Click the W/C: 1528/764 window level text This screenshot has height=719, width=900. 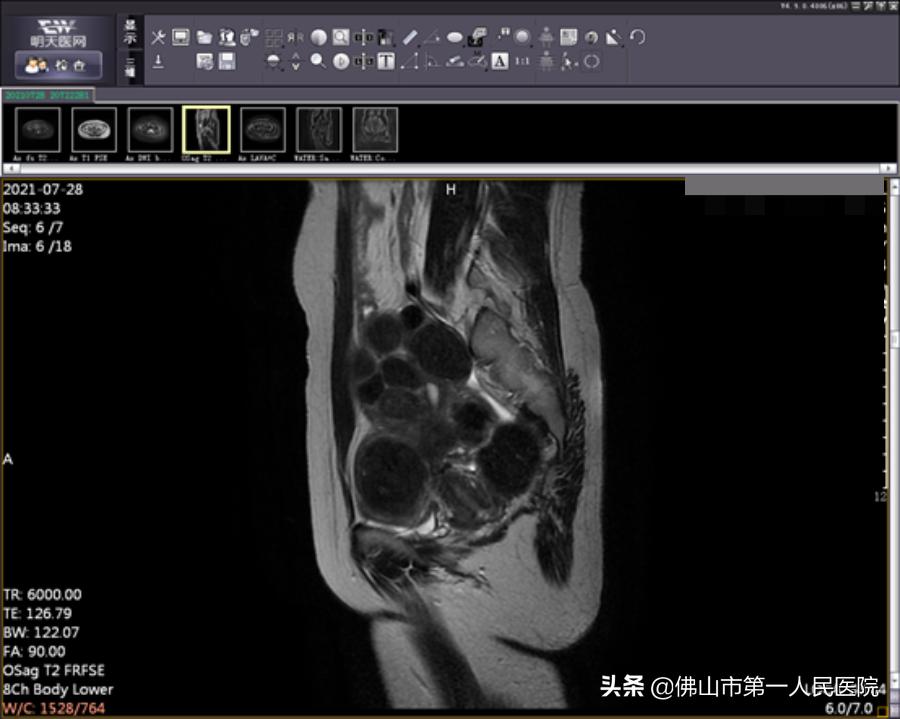(x=54, y=708)
